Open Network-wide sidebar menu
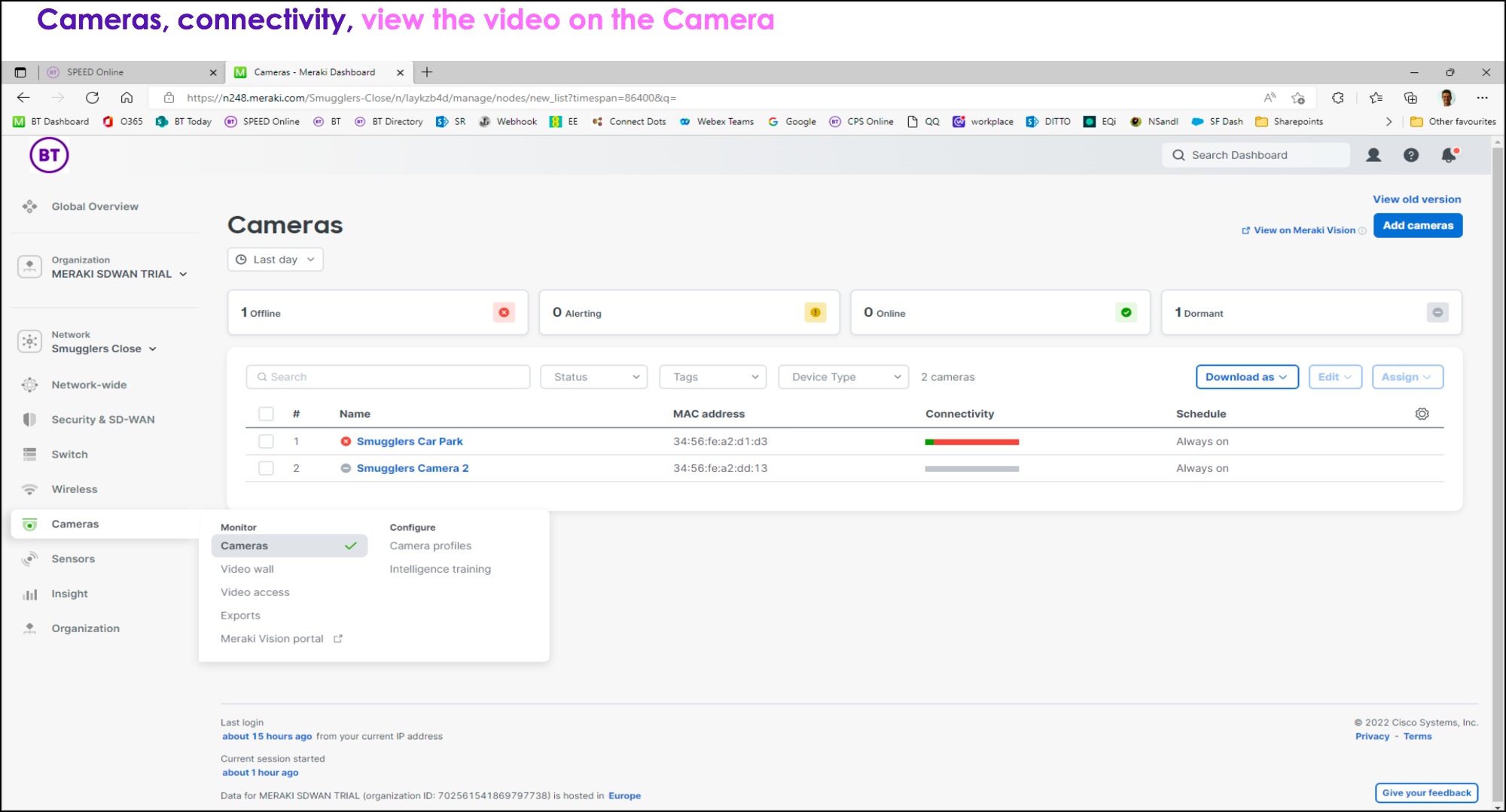The image size is (1506, 812). 89,385
